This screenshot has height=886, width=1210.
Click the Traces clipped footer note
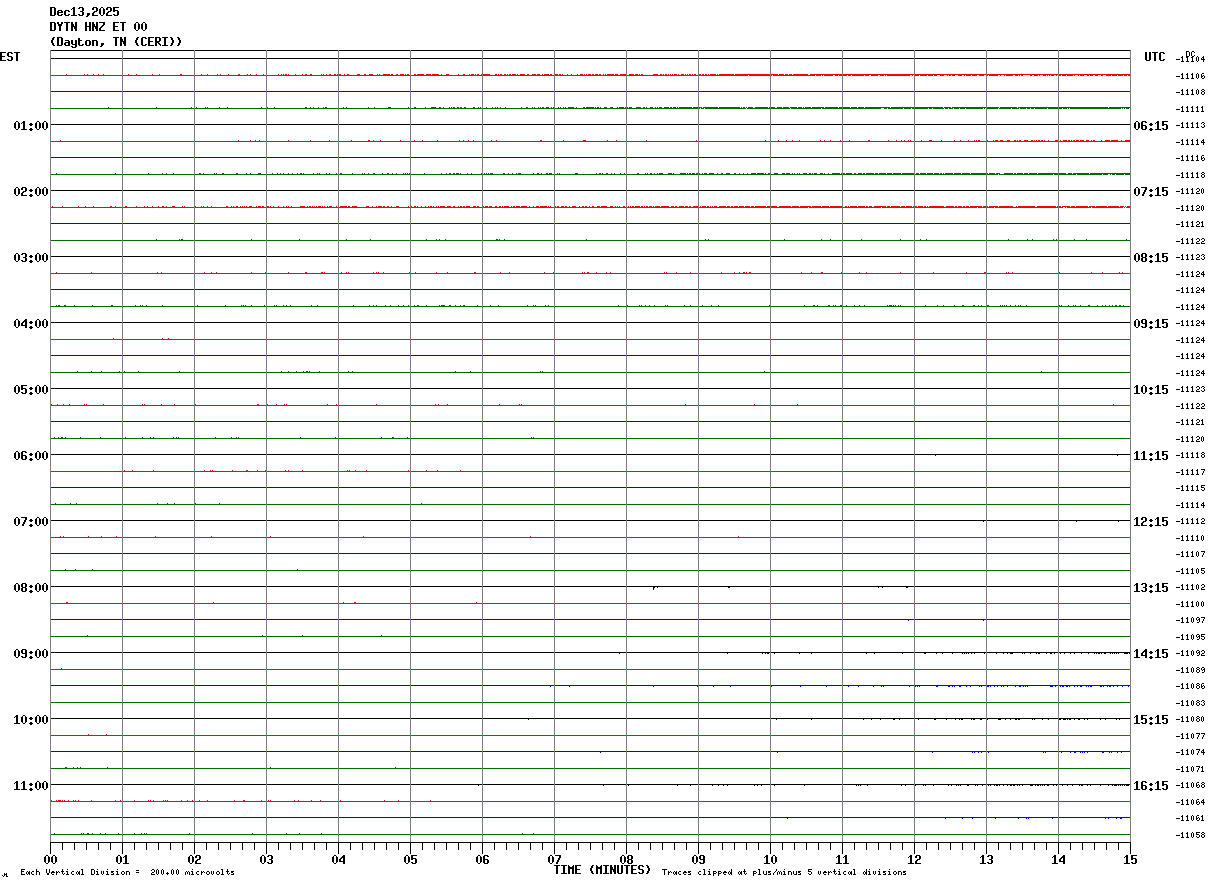click(784, 873)
